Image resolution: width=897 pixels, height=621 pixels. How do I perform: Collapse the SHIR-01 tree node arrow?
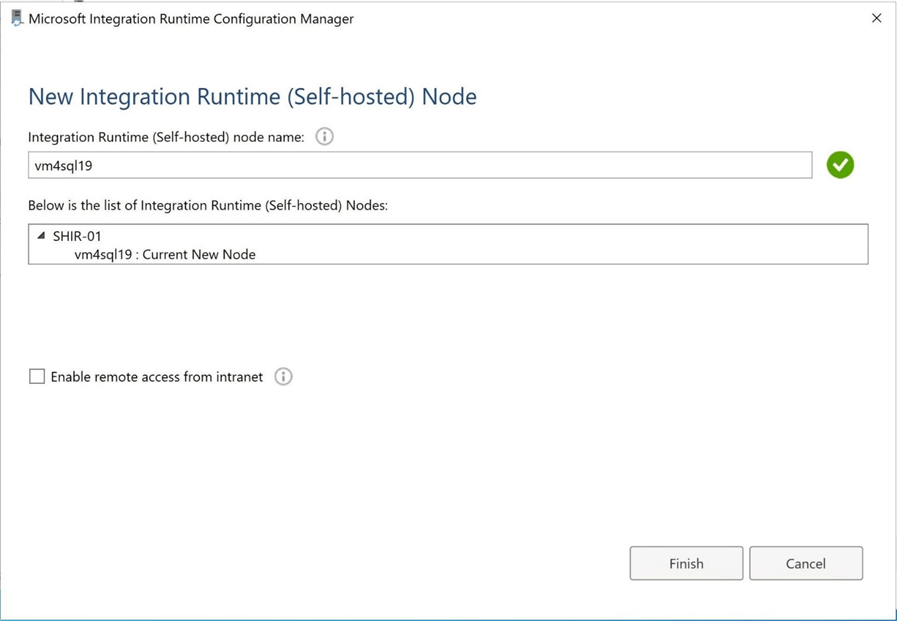coord(41,236)
